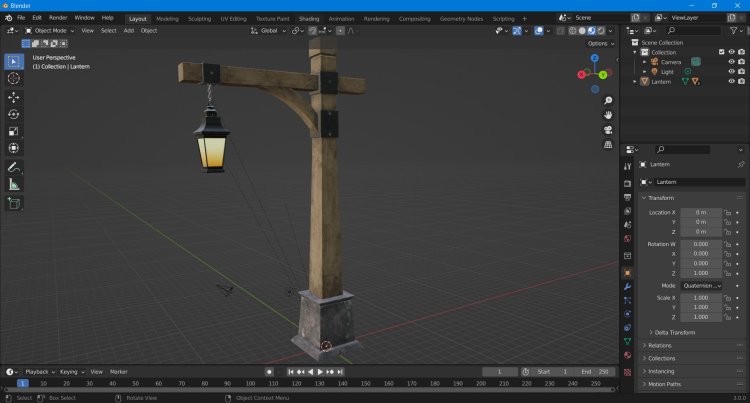The image size is (750, 403).
Task: Hide the Camera object using its eye icon
Action: pos(731,62)
